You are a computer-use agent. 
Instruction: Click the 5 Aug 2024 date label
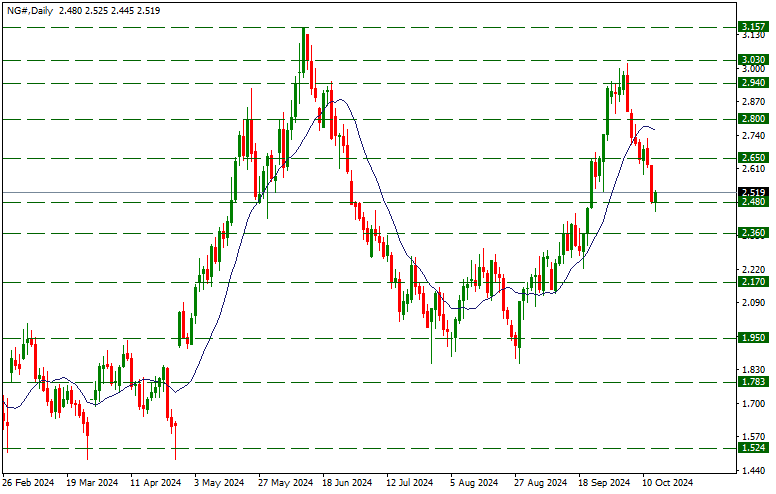(x=474, y=482)
